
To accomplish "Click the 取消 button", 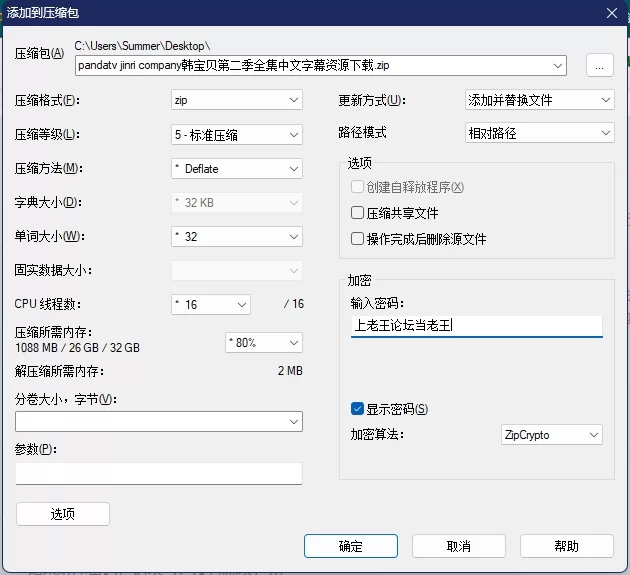I will [459, 546].
